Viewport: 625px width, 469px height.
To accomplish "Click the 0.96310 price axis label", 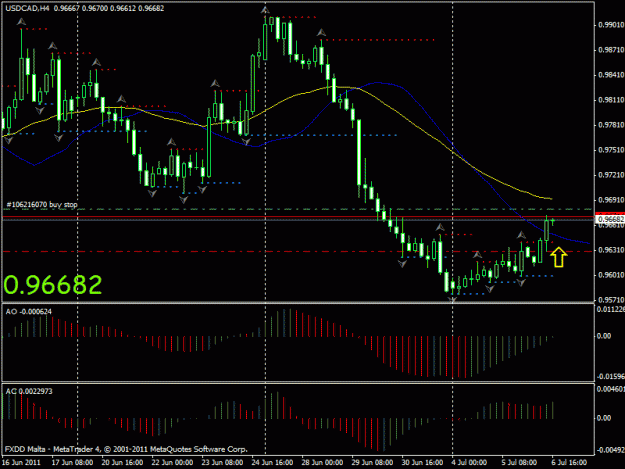I will coord(611,250).
